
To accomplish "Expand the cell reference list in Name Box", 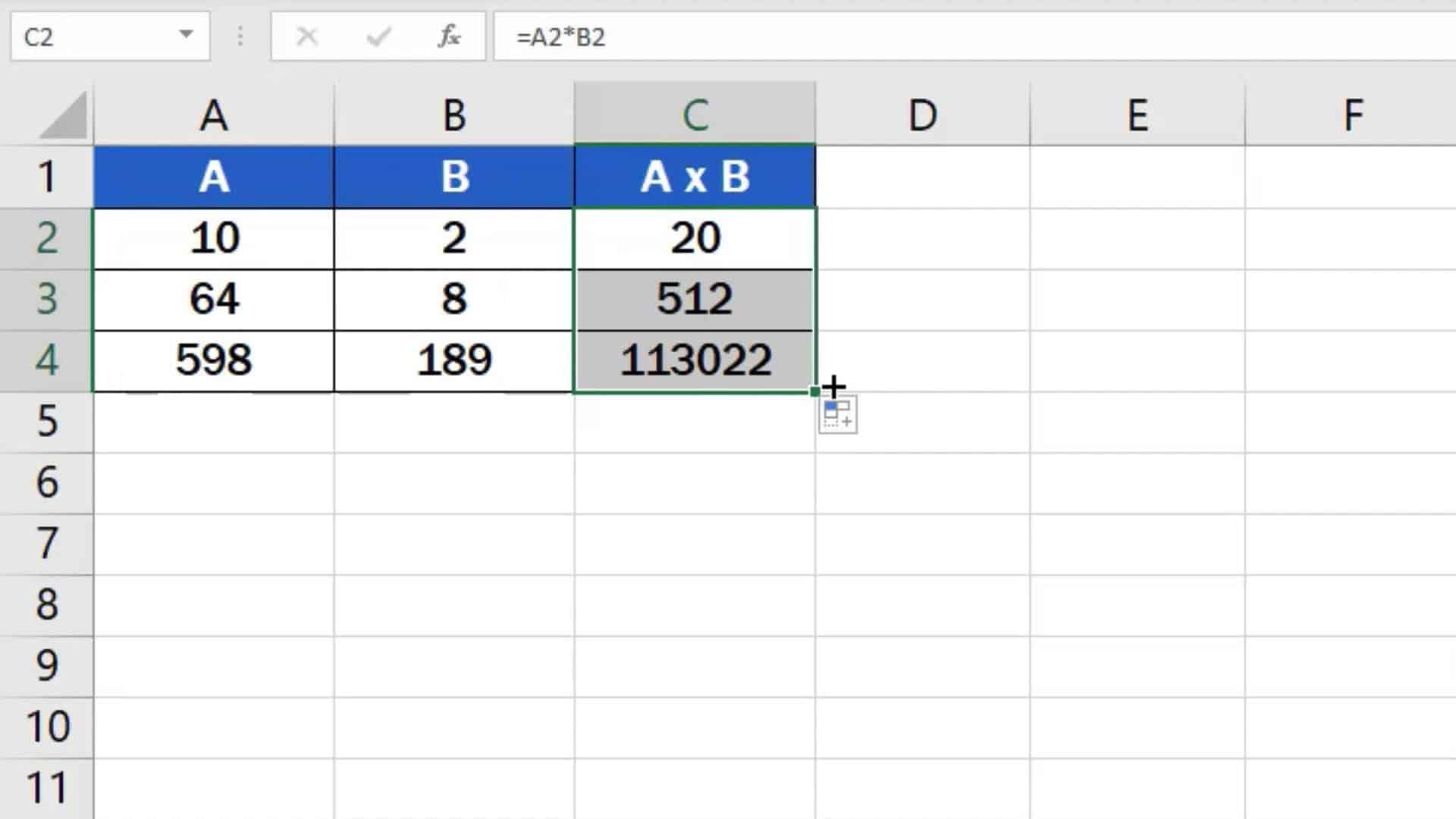I will (x=186, y=36).
